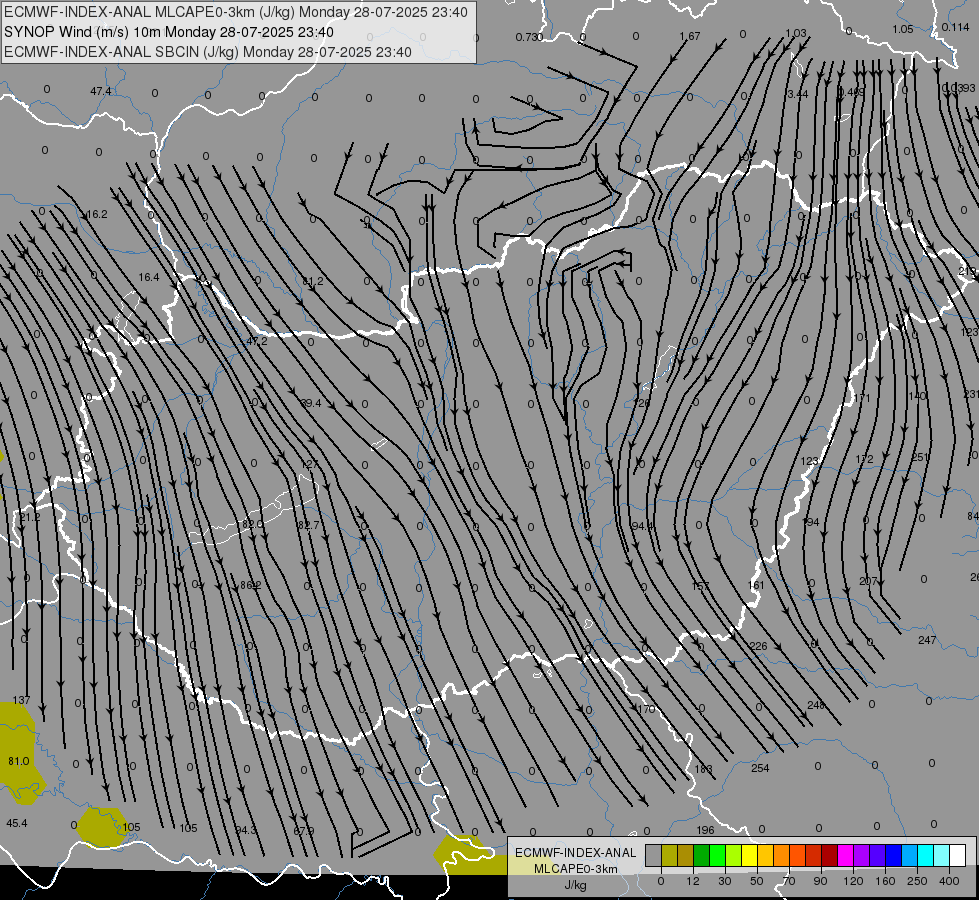
Task: Click the map value 16.4
Action: [149, 277]
